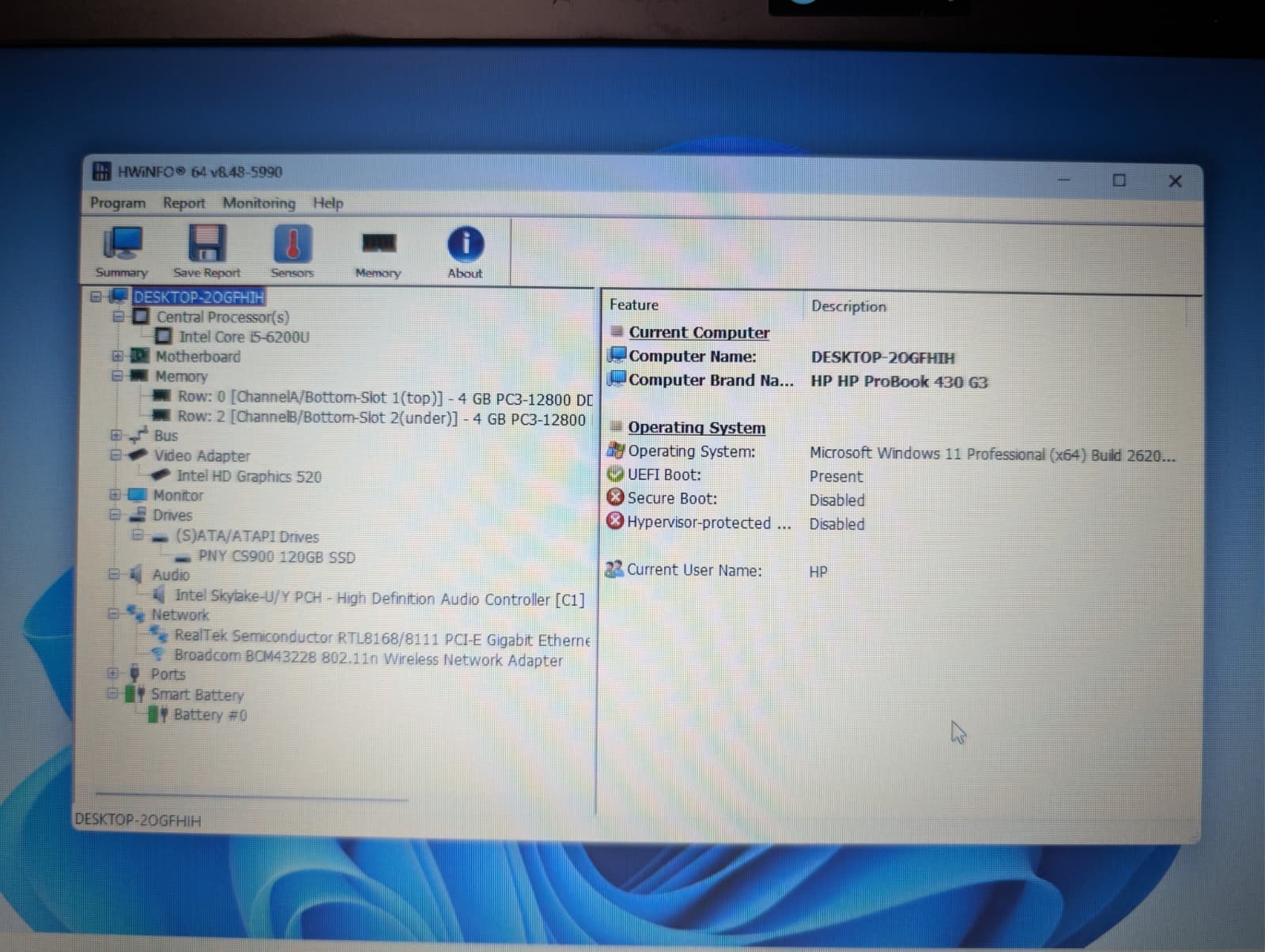This screenshot has width=1265, height=952.
Task: Collapse the Network branch
Action: pyautogui.click(x=113, y=614)
